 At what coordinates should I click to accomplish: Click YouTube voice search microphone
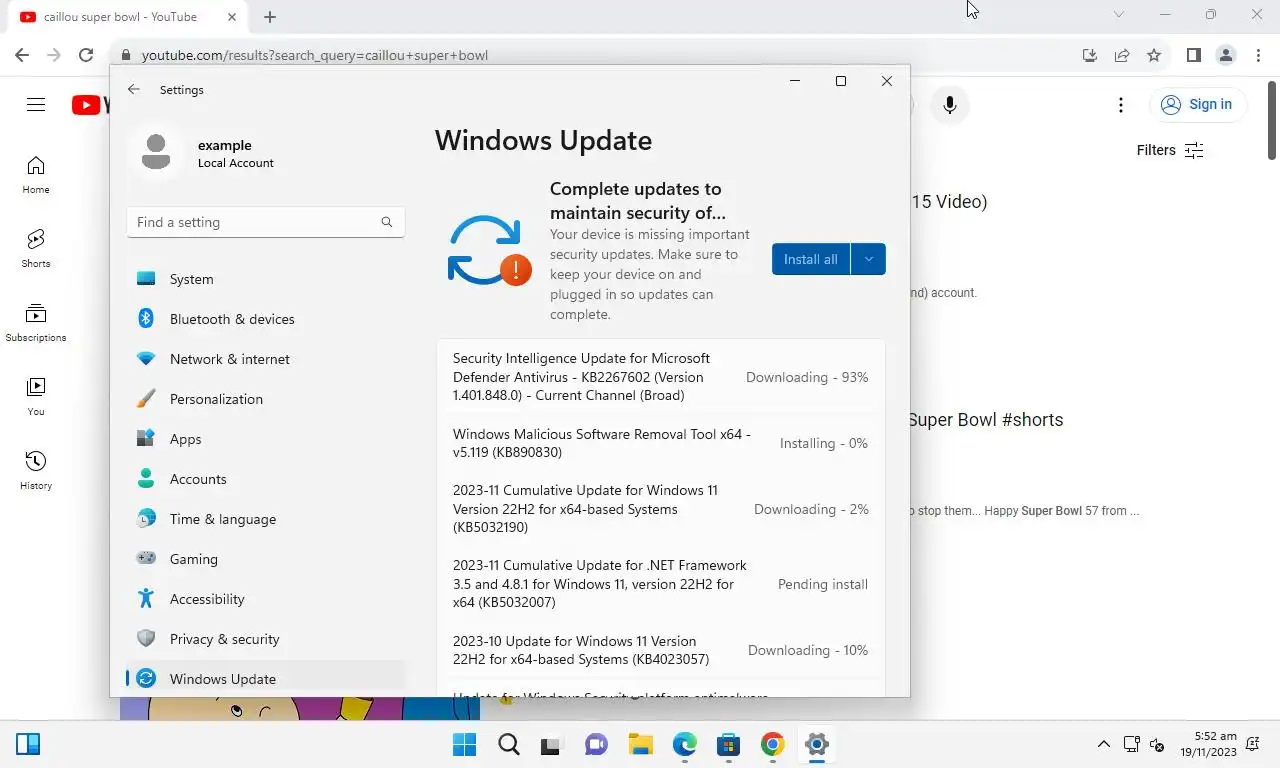click(x=950, y=104)
